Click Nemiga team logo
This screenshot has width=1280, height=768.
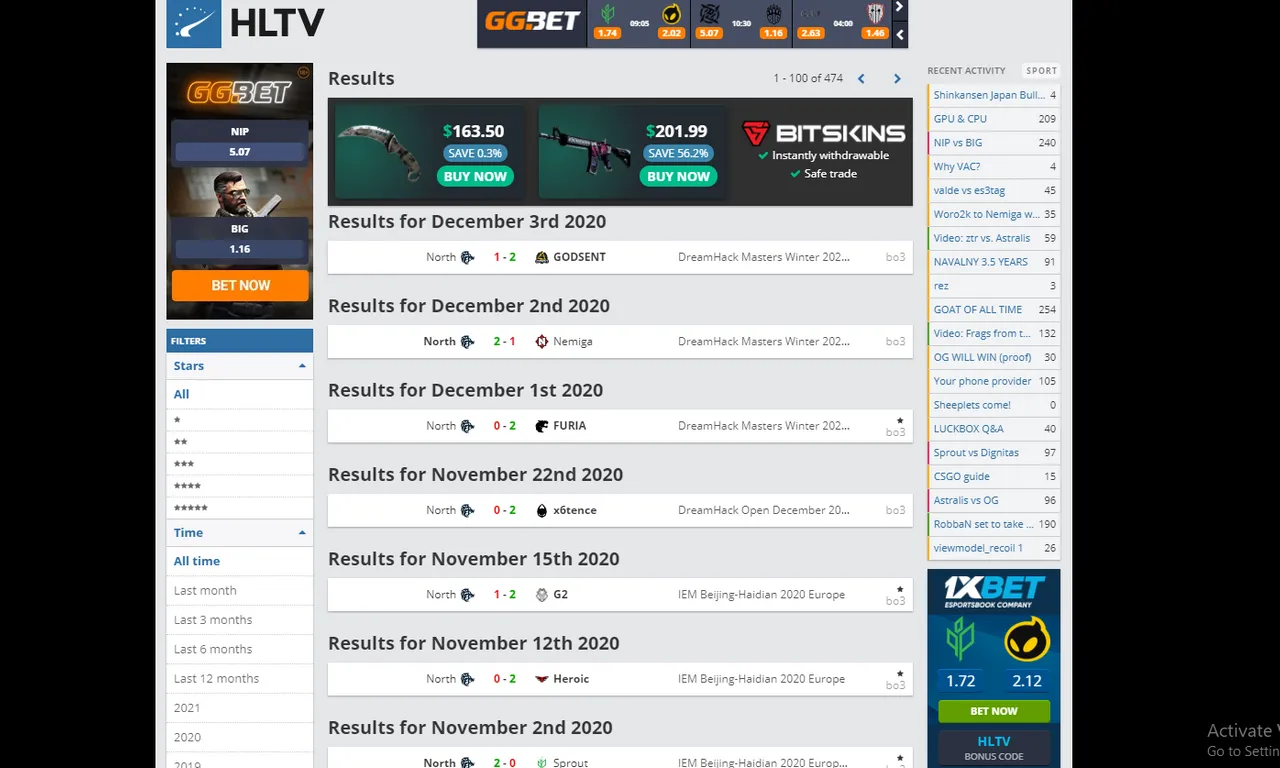pyautogui.click(x=542, y=341)
